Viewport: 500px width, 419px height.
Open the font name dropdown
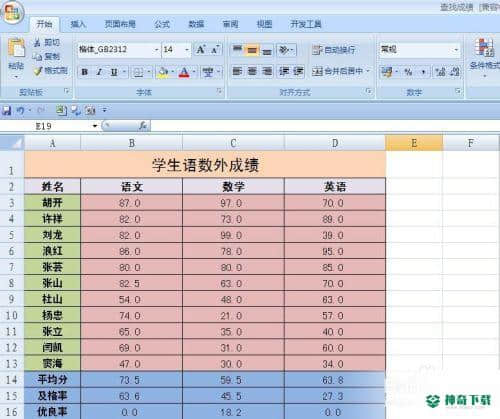[x=156, y=50]
